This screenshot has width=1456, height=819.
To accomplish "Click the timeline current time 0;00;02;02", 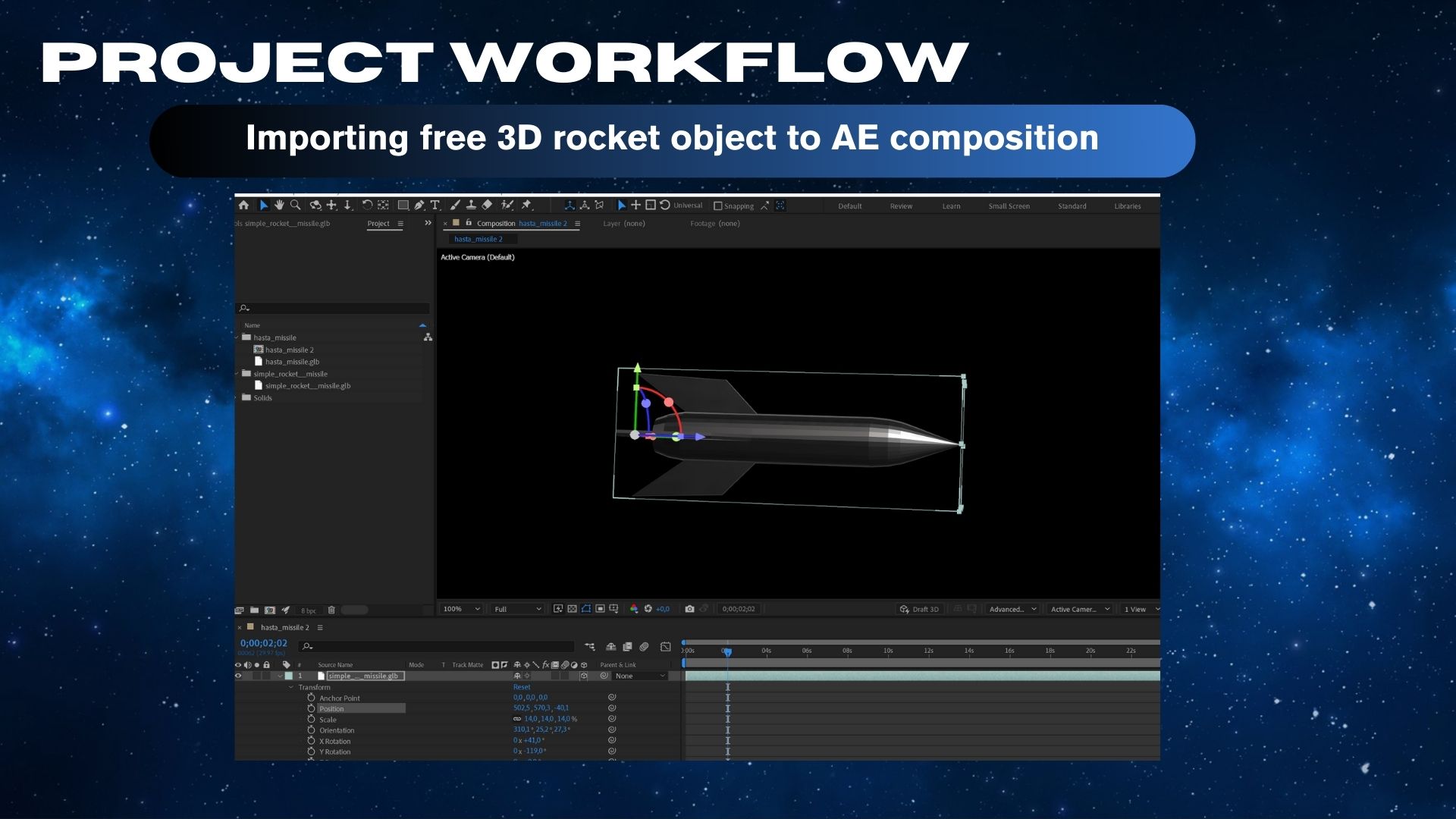I will (x=264, y=643).
